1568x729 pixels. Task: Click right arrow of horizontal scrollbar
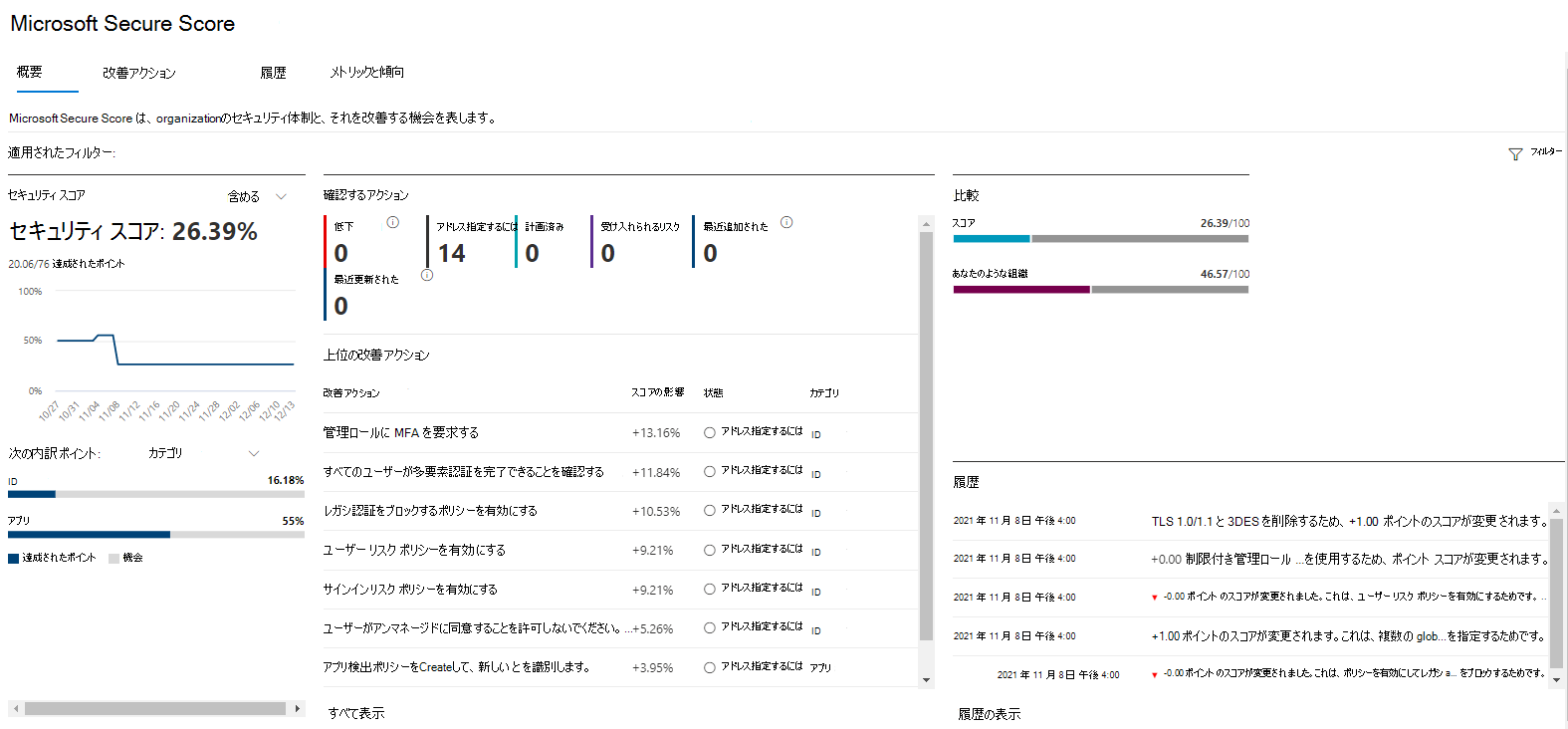click(298, 709)
